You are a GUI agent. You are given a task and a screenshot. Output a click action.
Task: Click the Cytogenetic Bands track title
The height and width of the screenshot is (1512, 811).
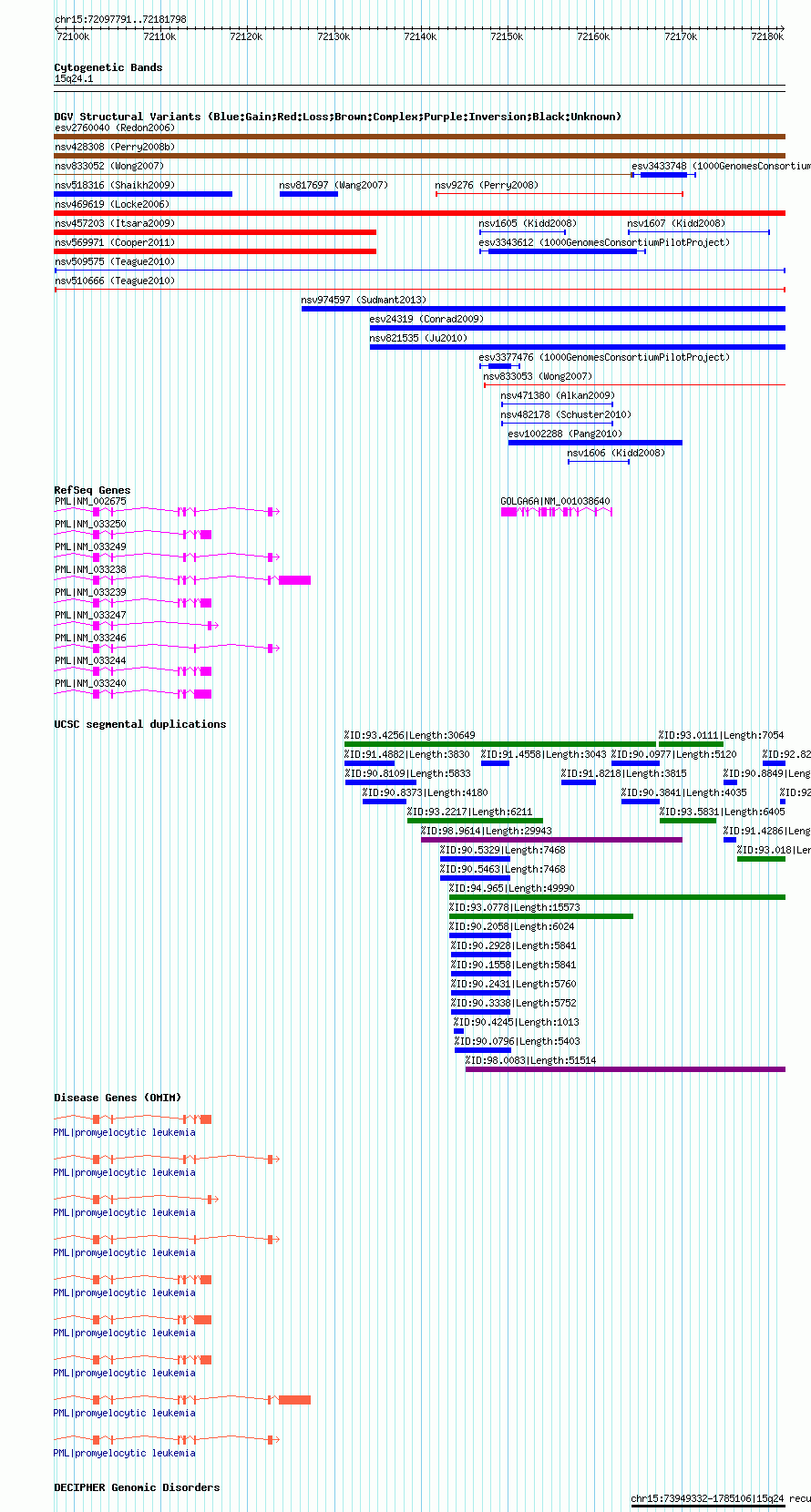point(108,67)
